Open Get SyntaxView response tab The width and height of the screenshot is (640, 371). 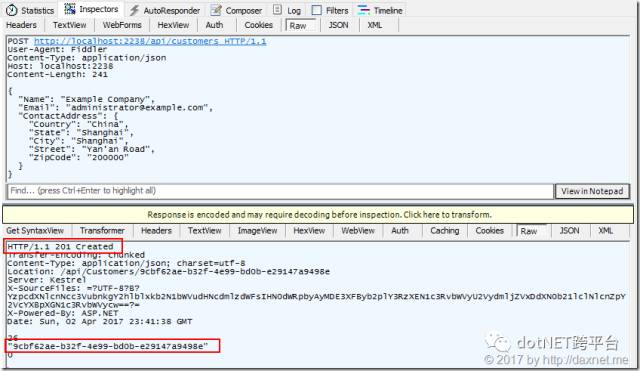coord(35,231)
